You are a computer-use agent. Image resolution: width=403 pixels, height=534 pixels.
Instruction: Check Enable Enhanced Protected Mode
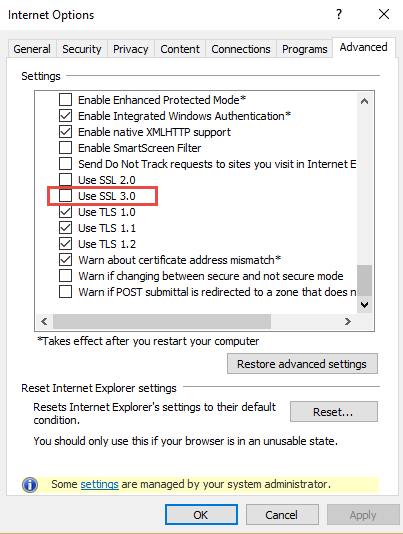click(65, 100)
